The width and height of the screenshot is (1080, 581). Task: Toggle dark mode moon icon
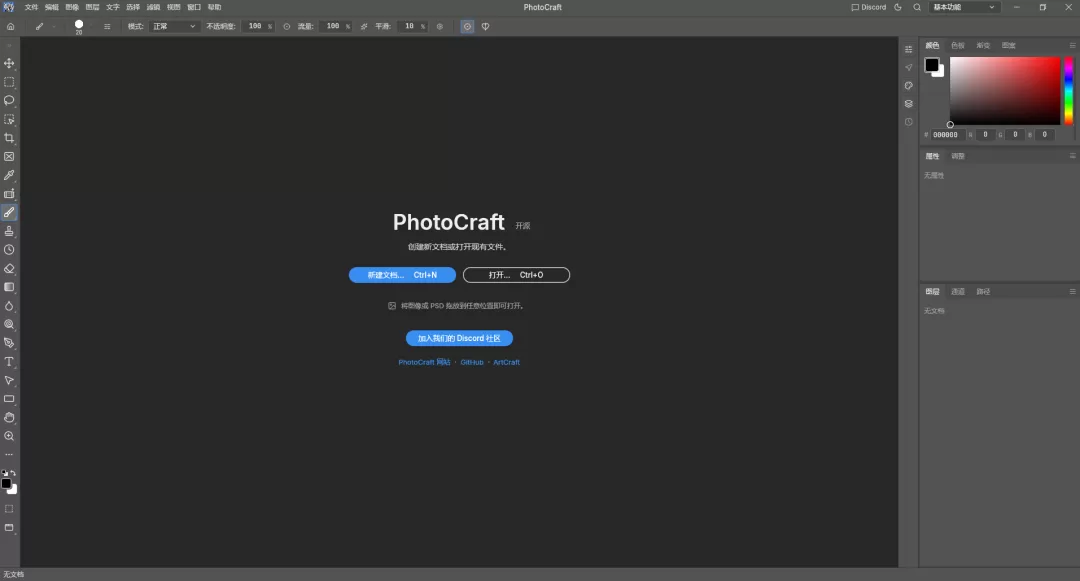[897, 7]
